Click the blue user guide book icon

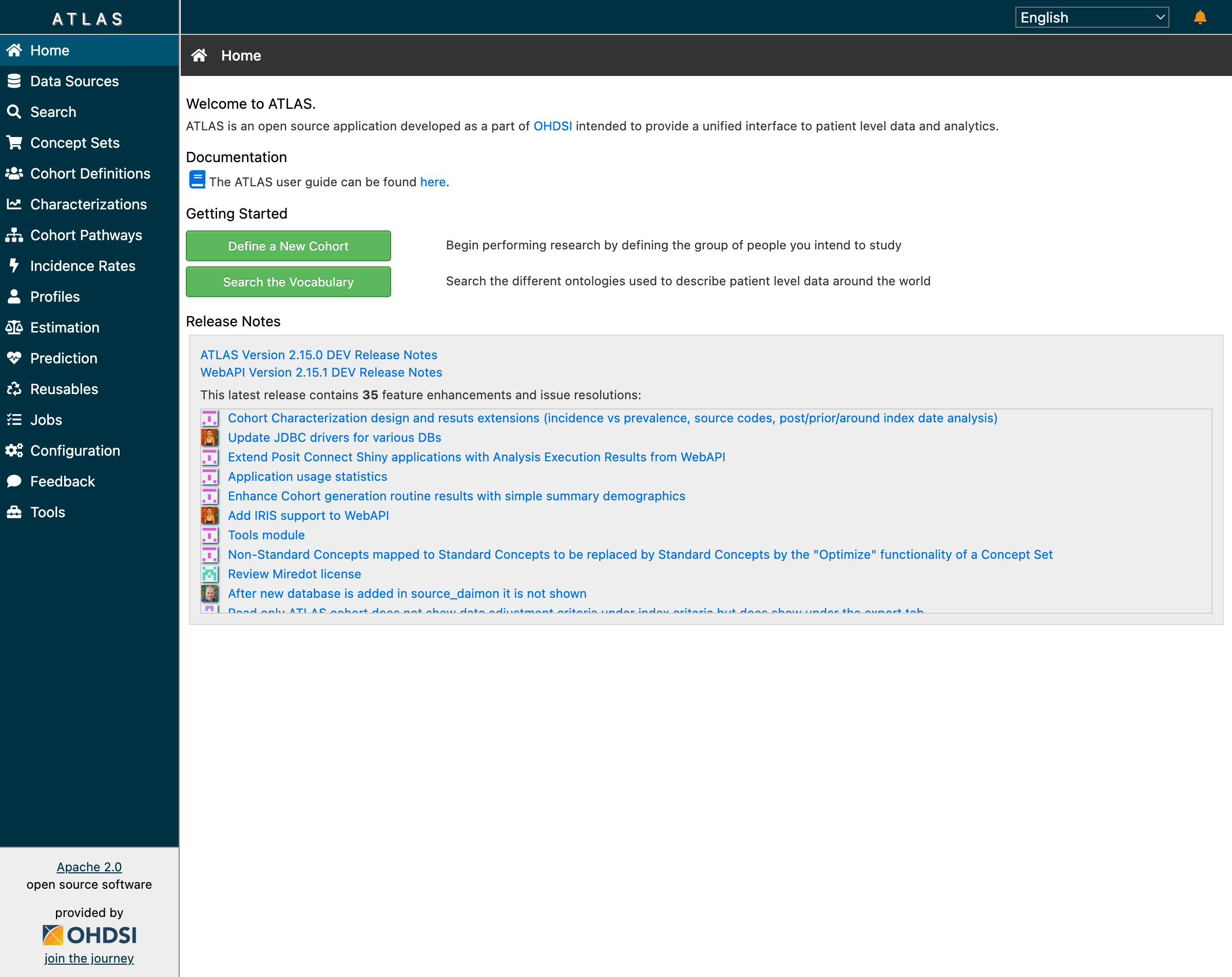(x=197, y=180)
